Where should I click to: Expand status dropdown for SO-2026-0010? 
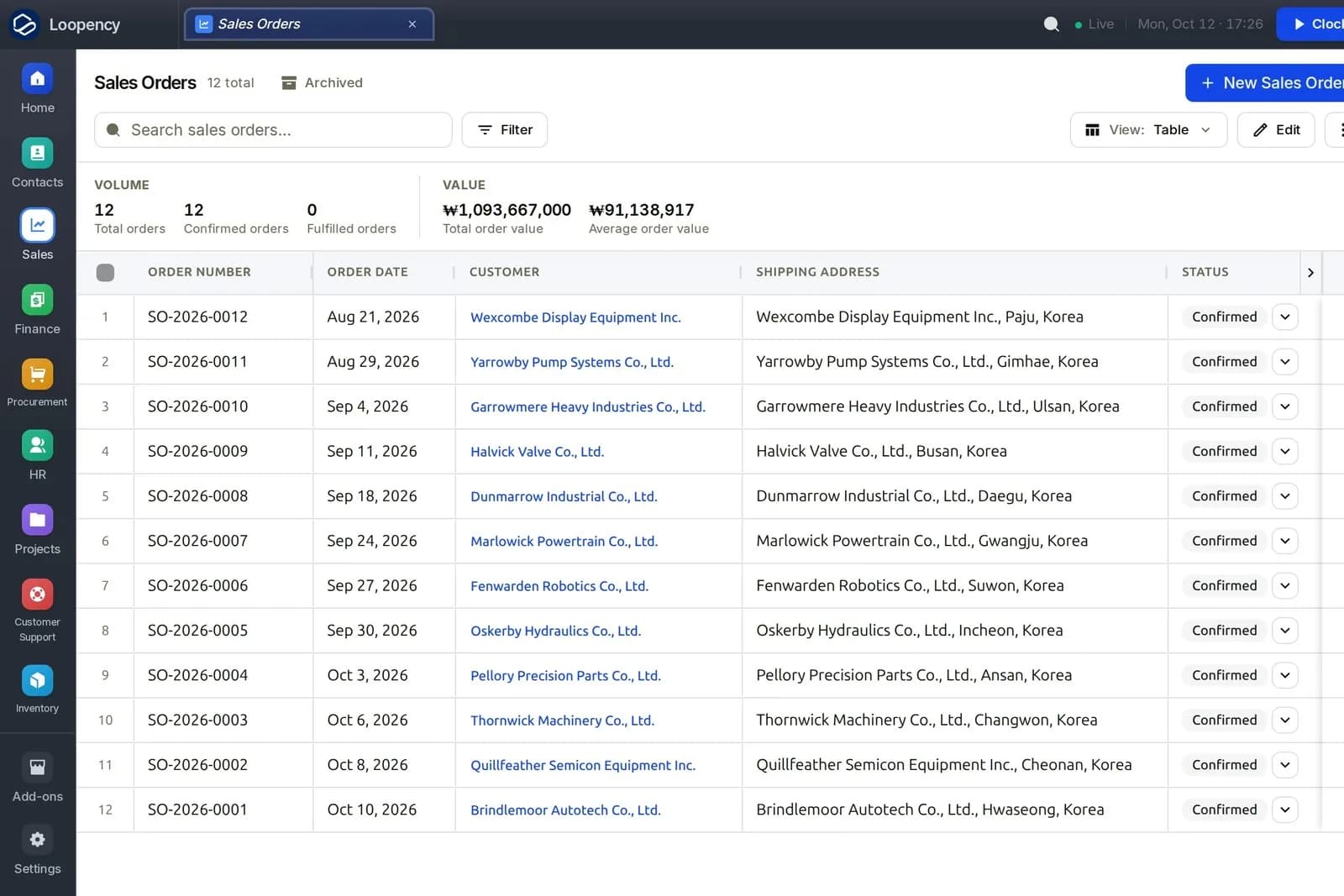point(1285,406)
